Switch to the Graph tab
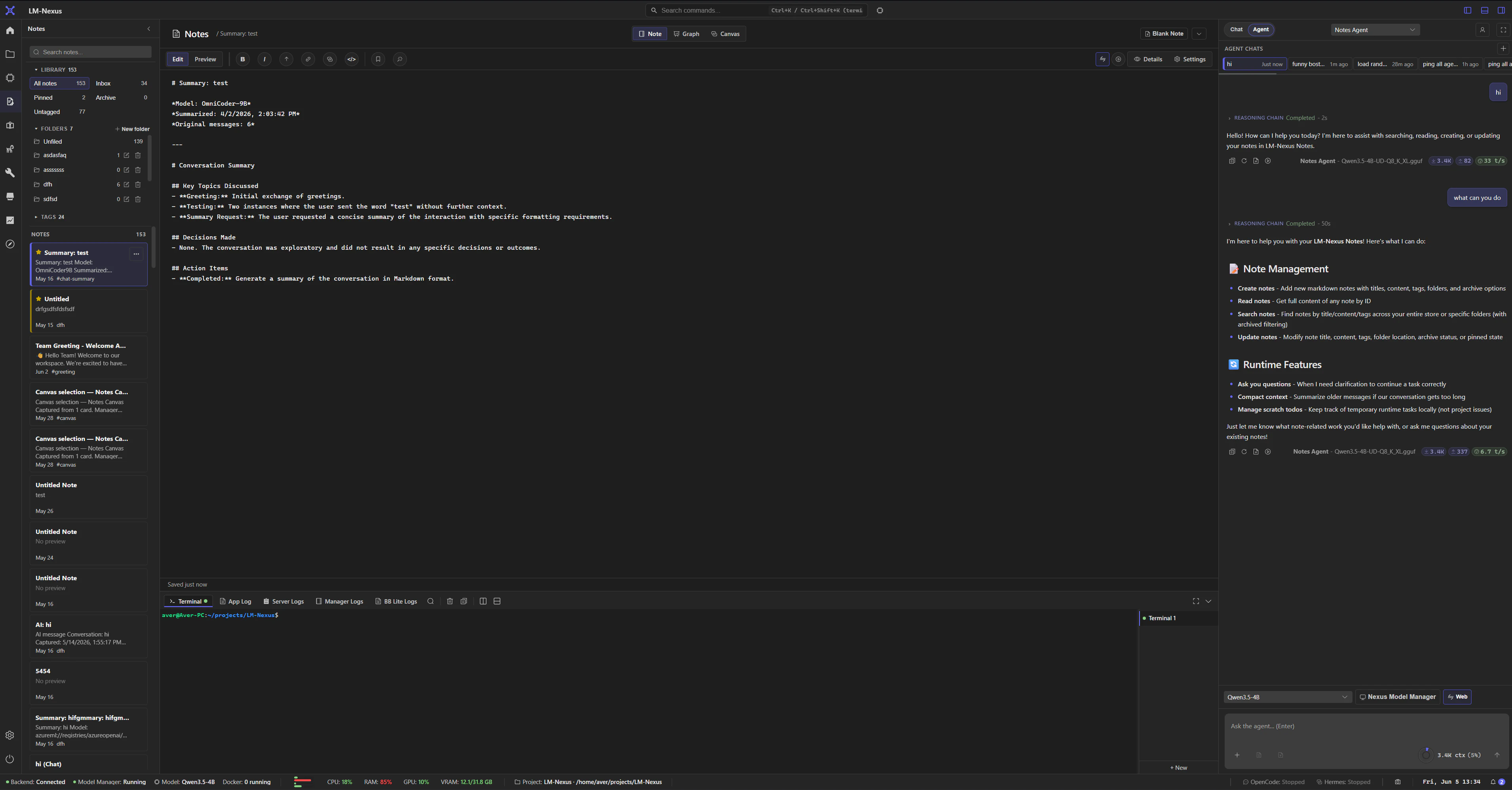Screen dimensions: 1512x790 tap(686, 34)
